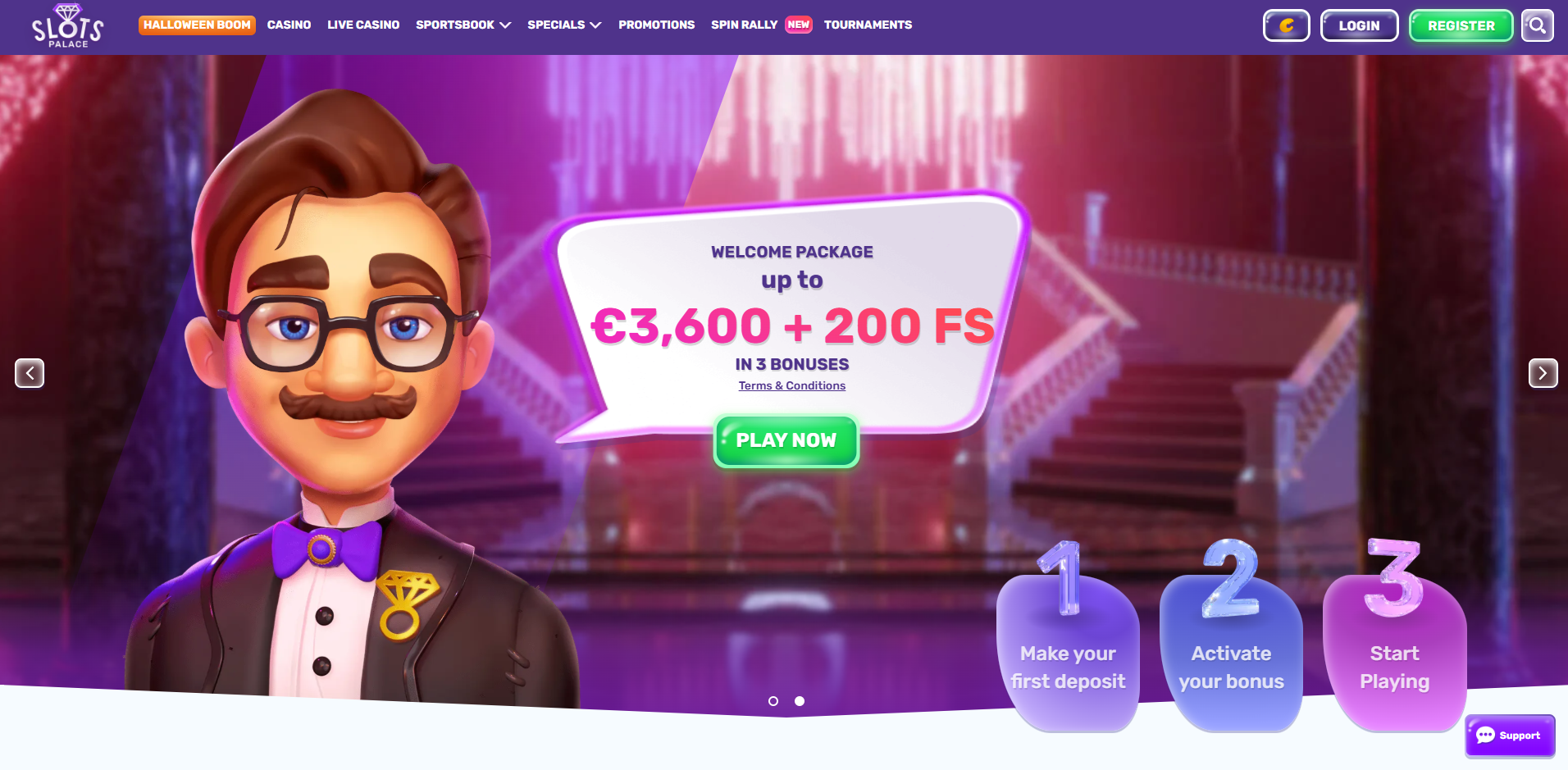Click the number 1 step card
Image resolution: width=1568 pixels, height=770 pixels.
tap(1068, 636)
